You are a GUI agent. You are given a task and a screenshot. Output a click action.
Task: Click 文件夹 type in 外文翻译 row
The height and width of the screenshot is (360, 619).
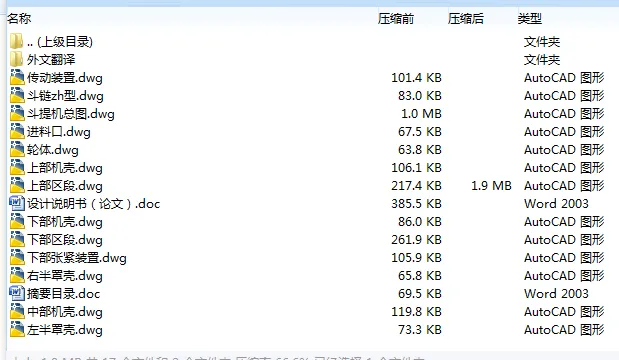pos(542,60)
